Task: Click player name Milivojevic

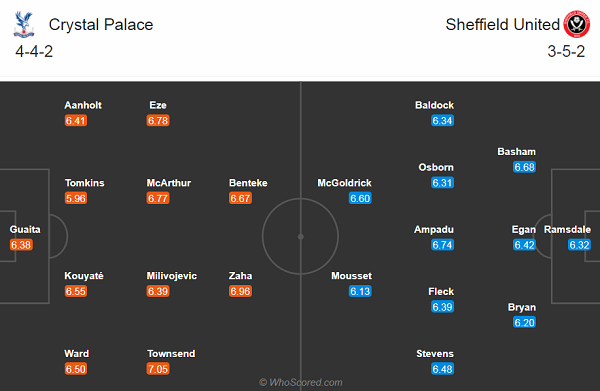Action: (x=171, y=276)
